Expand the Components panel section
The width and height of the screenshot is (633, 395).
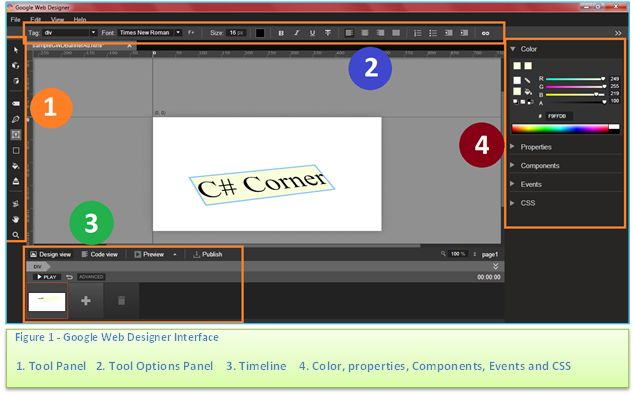(512, 165)
